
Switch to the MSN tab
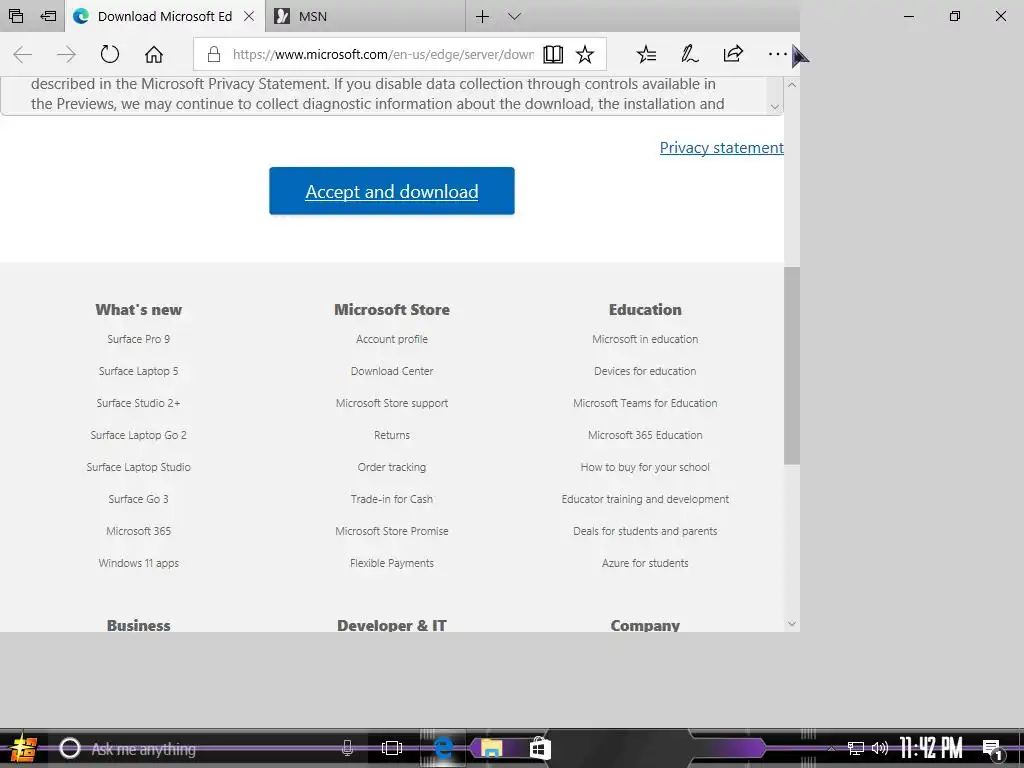click(366, 16)
